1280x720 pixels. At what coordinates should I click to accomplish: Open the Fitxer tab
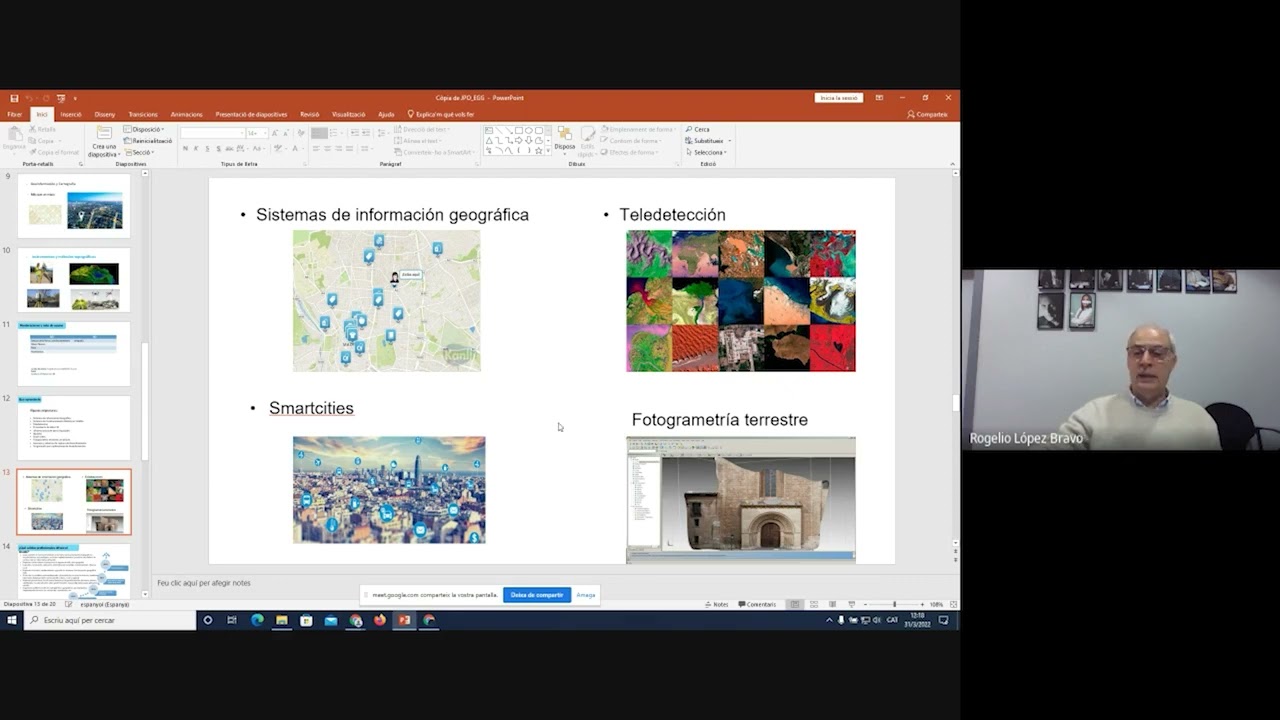[14, 114]
